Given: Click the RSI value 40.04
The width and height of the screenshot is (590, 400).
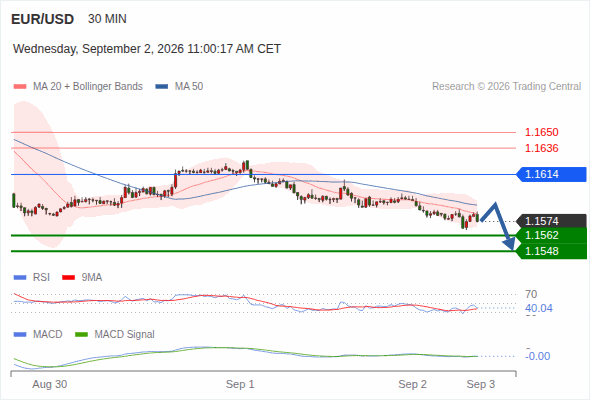Looking at the screenshot, I should [539, 309].
